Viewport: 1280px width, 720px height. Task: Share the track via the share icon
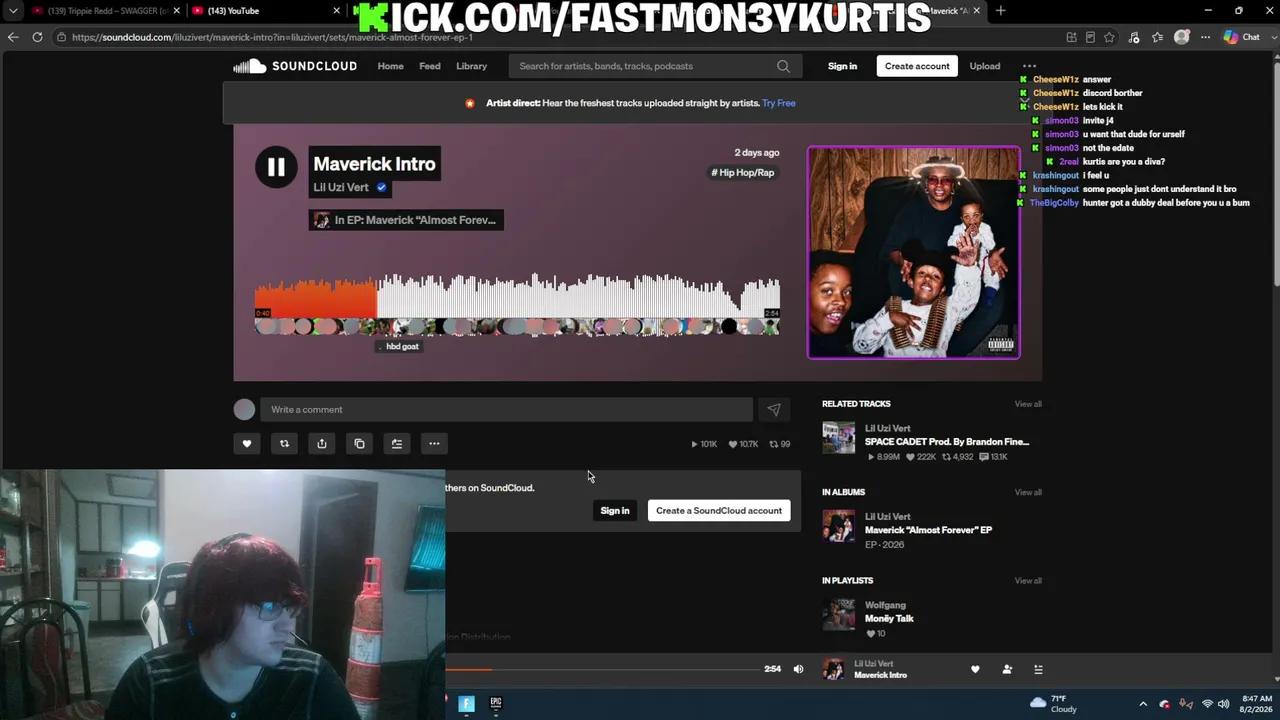[322, 444]
